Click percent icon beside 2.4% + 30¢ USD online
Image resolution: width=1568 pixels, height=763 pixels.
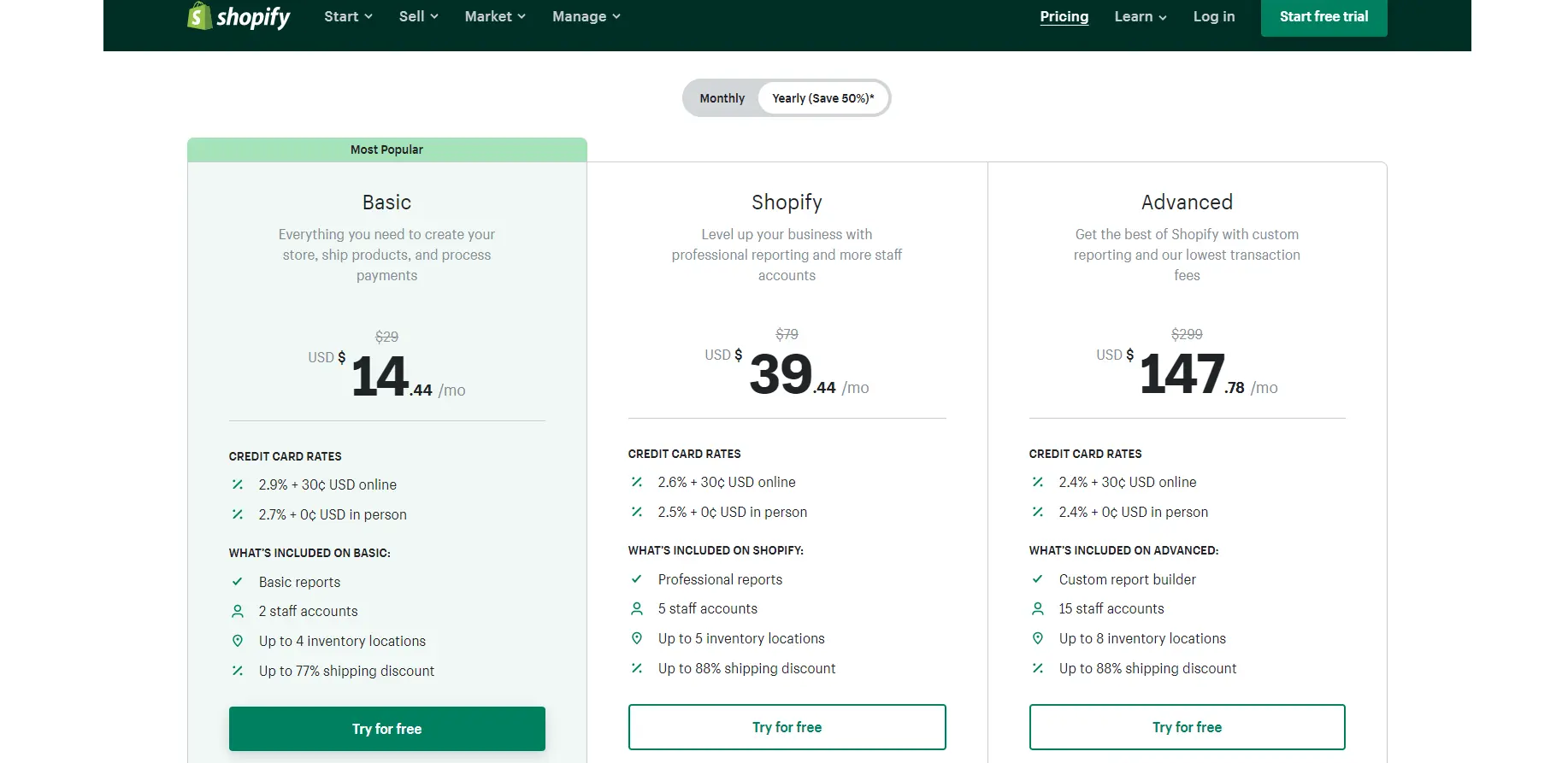point(1038,482)
